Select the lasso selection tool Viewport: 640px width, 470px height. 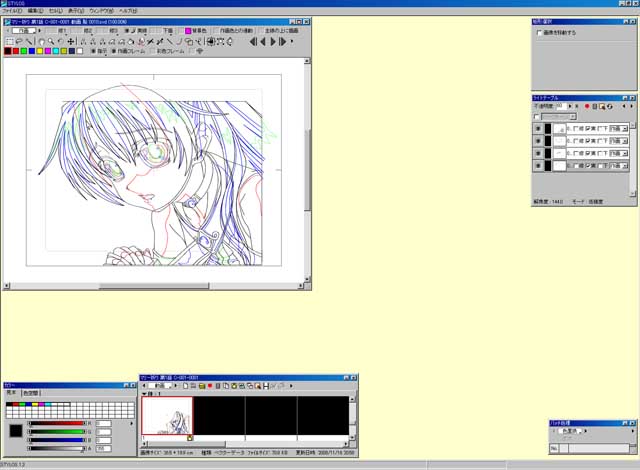19,41
